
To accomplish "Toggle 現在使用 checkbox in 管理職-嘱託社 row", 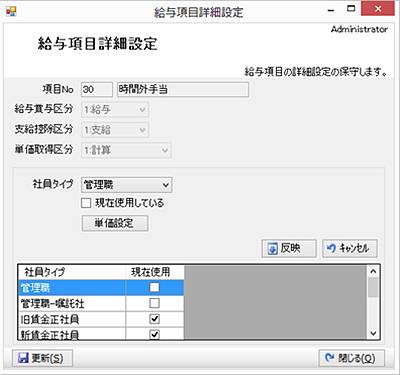I will (x=154, y=303).
